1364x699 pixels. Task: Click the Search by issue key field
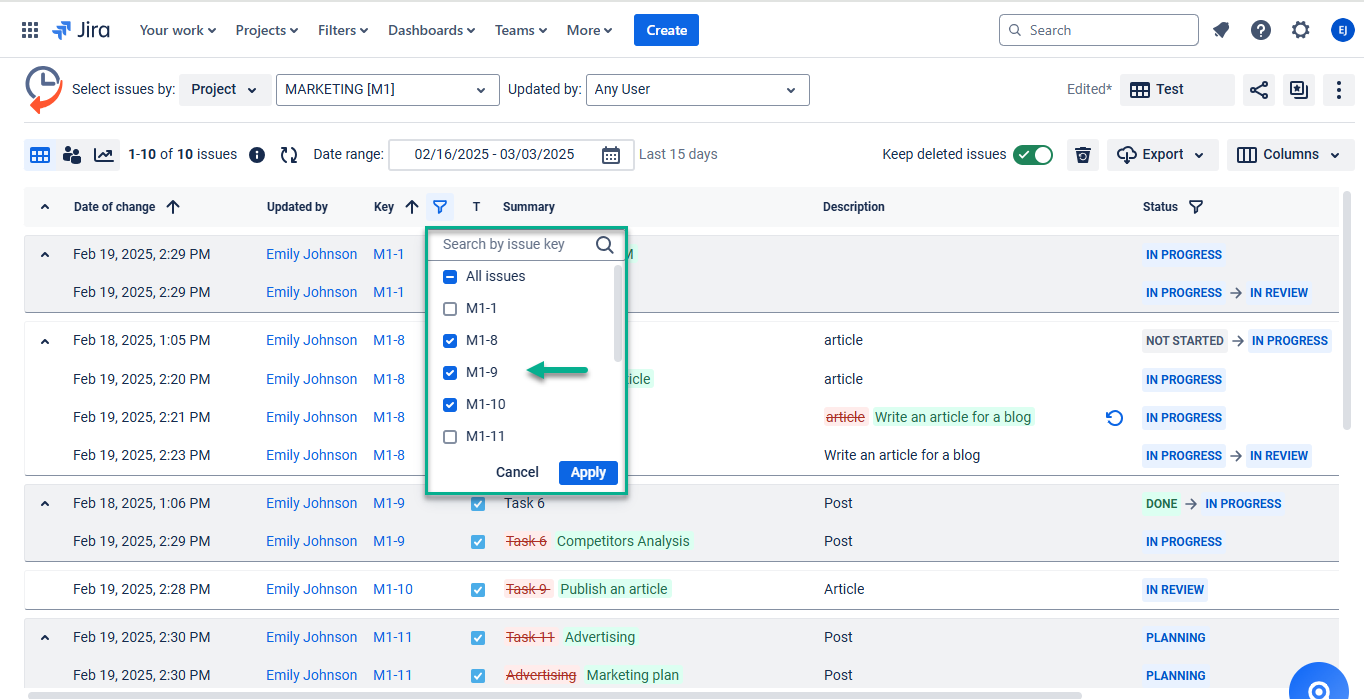click(515, 244)
